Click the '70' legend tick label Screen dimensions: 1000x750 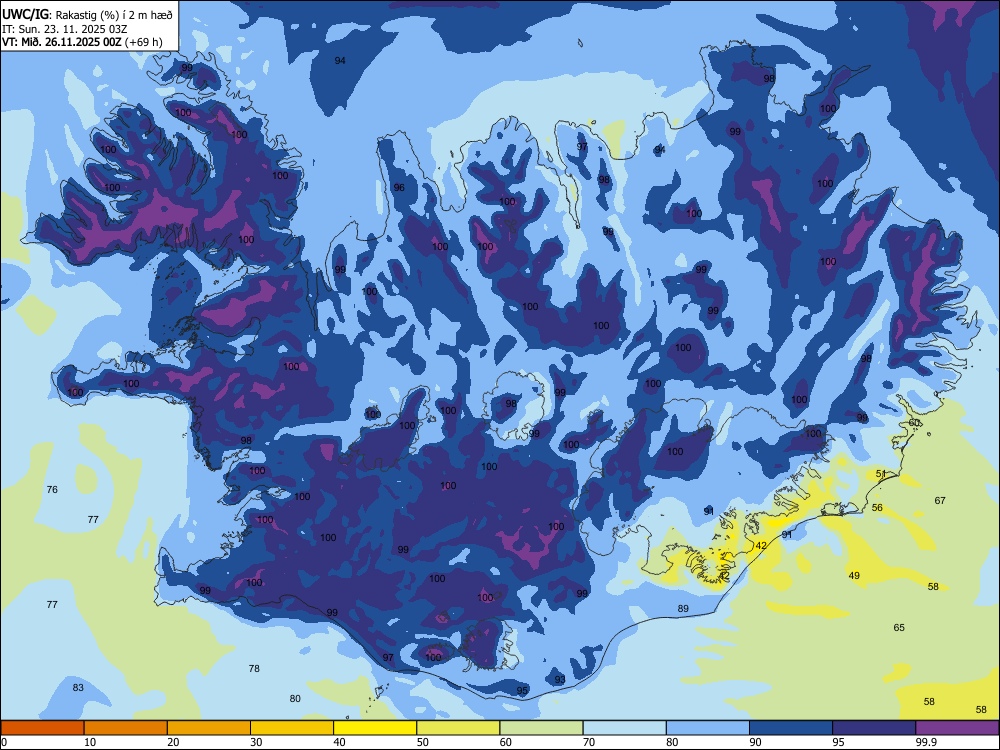tap(589, 742)
